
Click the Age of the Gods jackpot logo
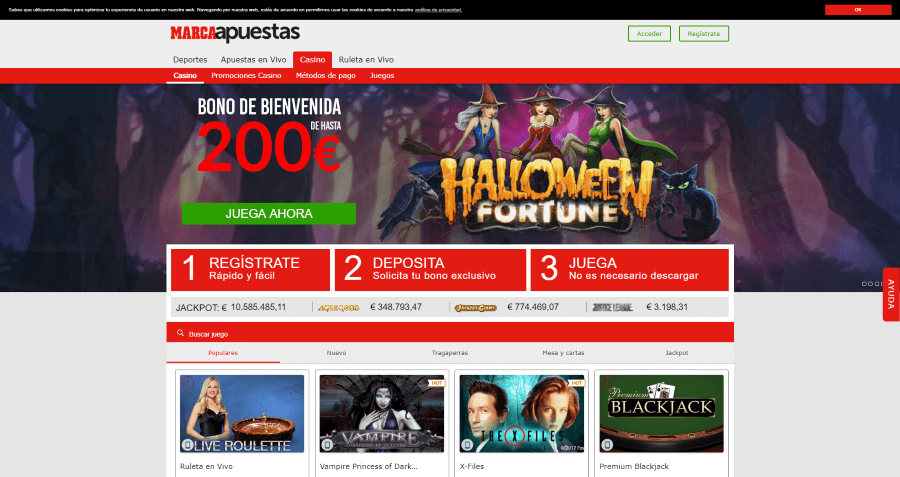click(339, 308)
